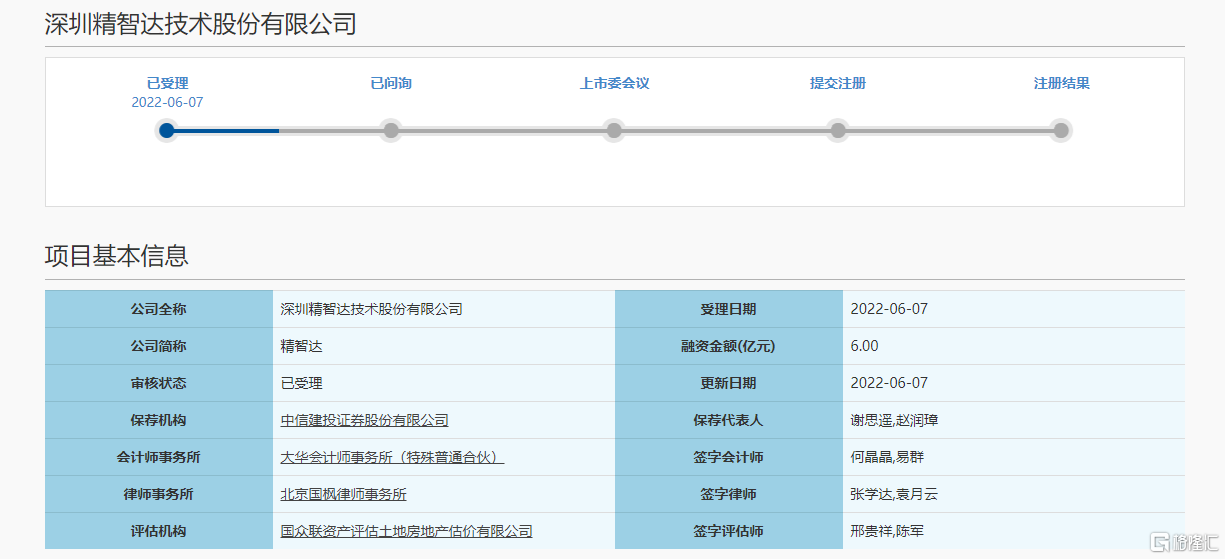Screen dimensions: 1225x559
Task: Click the 更新日期 value 2022-06-07
Action: coord(889,384)
